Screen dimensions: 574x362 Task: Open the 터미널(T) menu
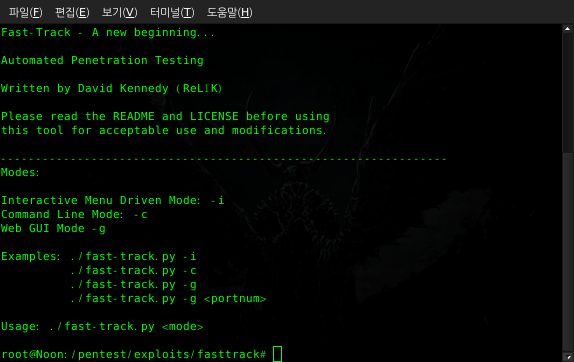[172, 12]
